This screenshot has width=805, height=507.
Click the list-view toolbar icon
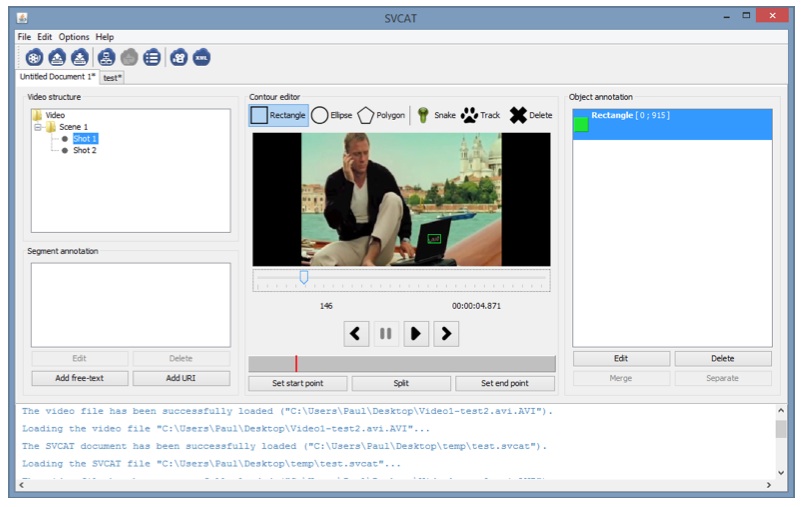(x=152, y=57)
